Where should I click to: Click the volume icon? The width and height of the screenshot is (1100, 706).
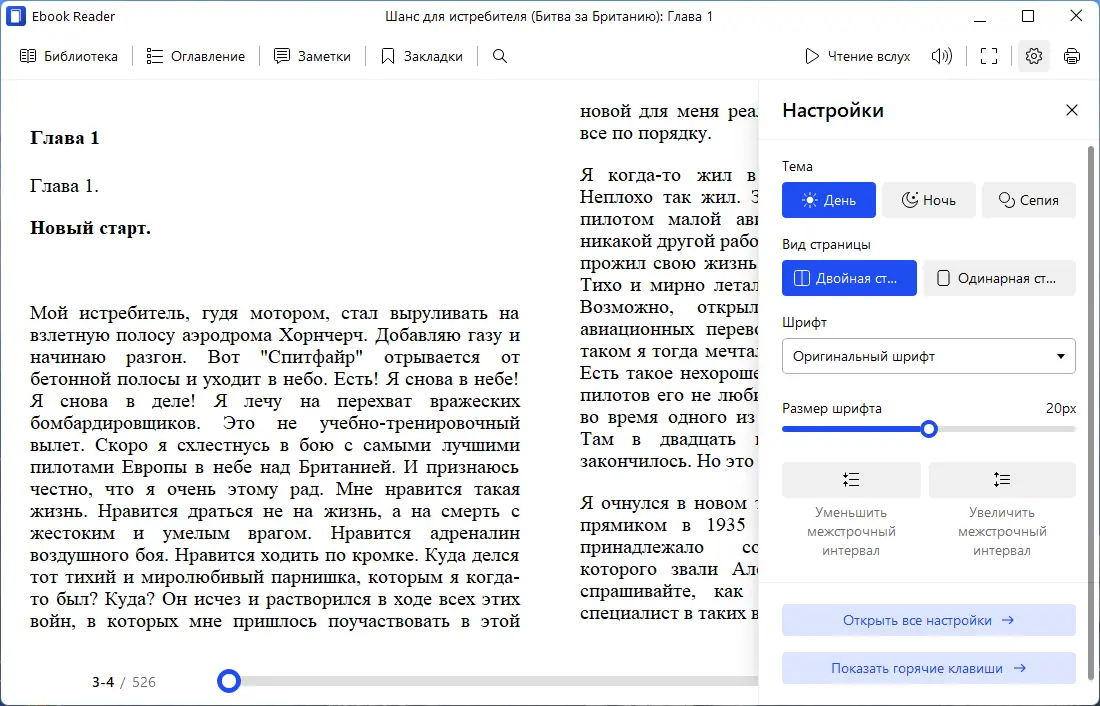click(x=941, y=56)
